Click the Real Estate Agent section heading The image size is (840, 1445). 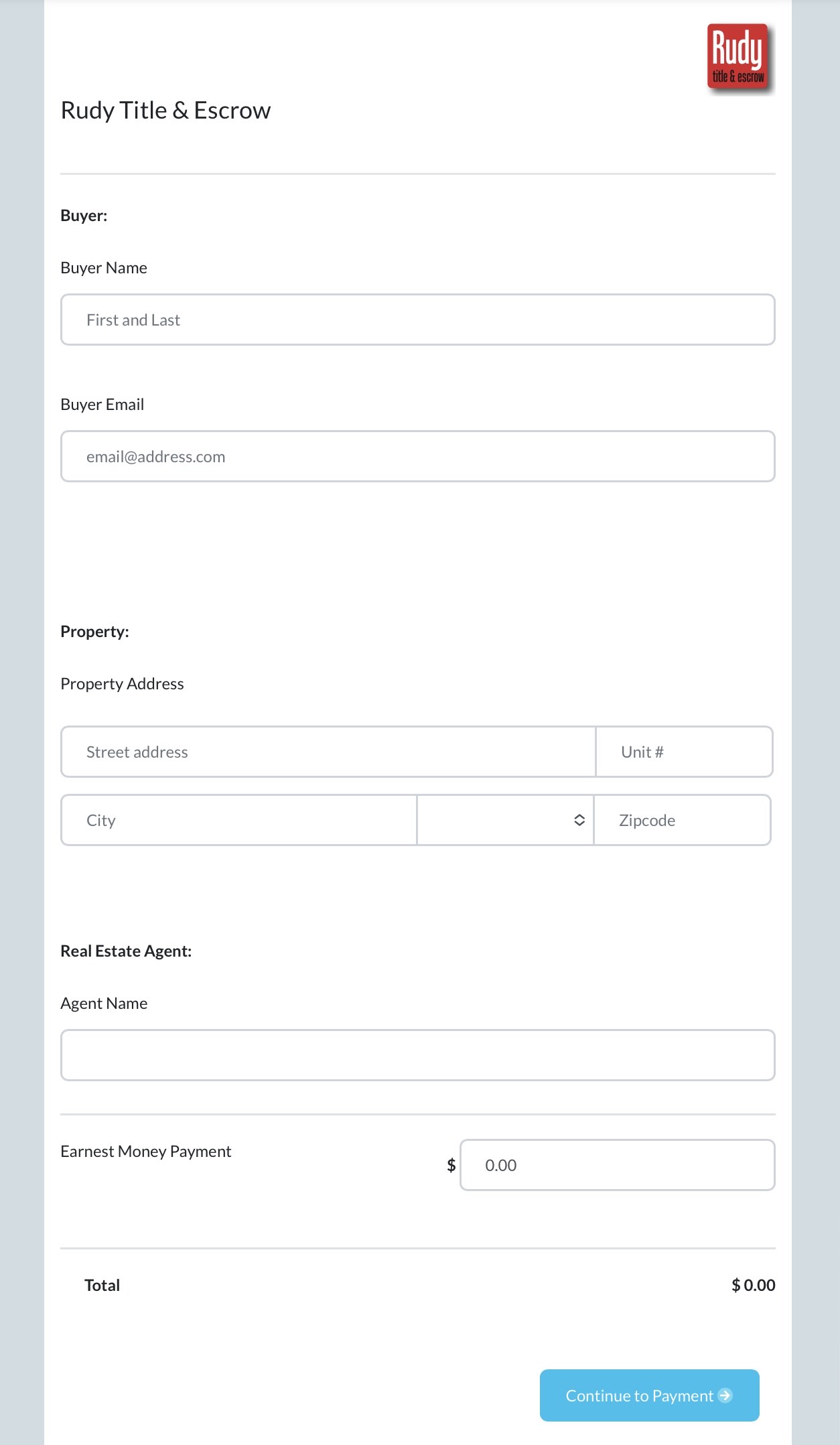click(x=126, y=951)
